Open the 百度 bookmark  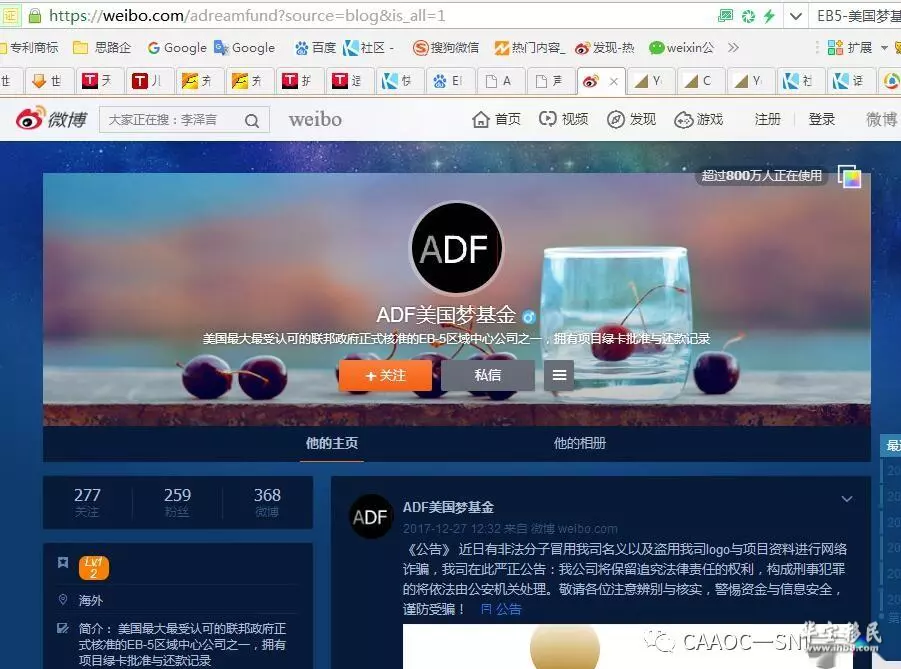click(315, 48)
